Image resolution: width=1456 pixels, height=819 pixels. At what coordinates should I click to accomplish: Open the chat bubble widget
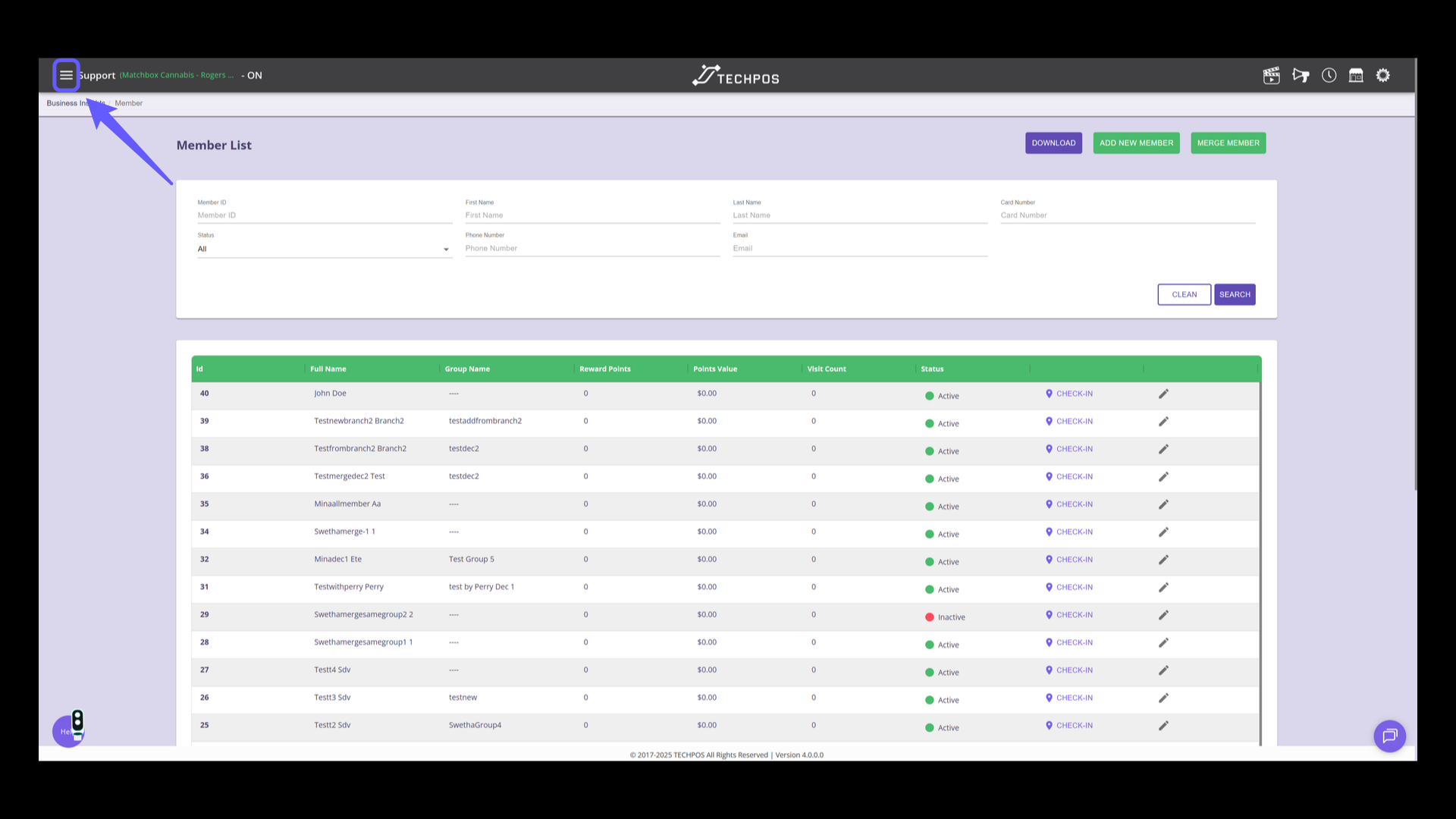(1389, 736)
